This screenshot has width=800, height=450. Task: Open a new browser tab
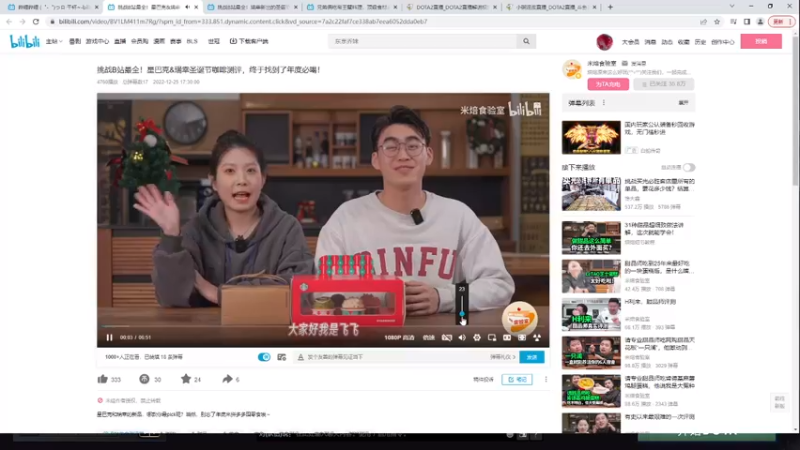[x=610, y=7]
